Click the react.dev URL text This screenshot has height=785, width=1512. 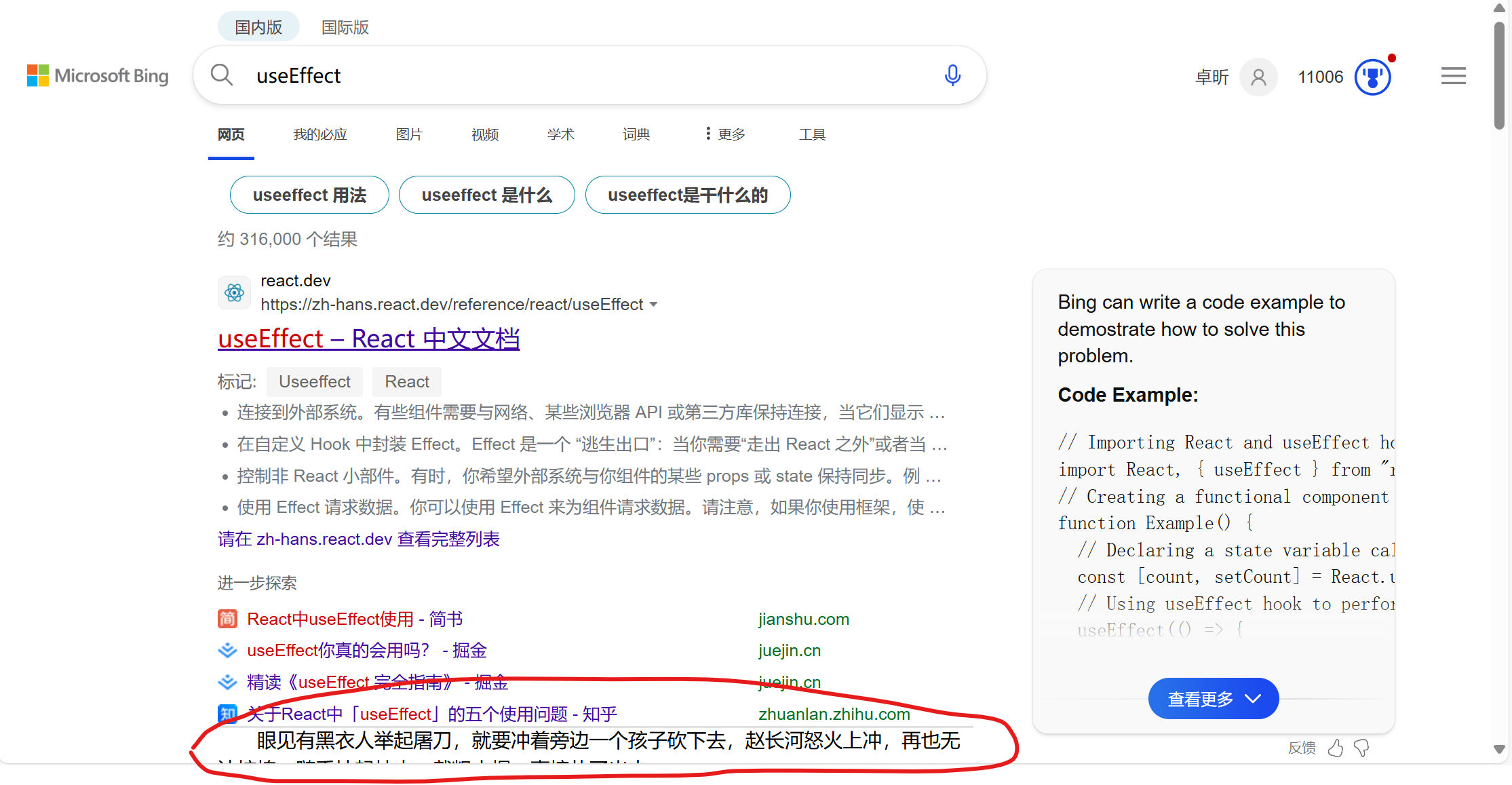tap(452, 304)
